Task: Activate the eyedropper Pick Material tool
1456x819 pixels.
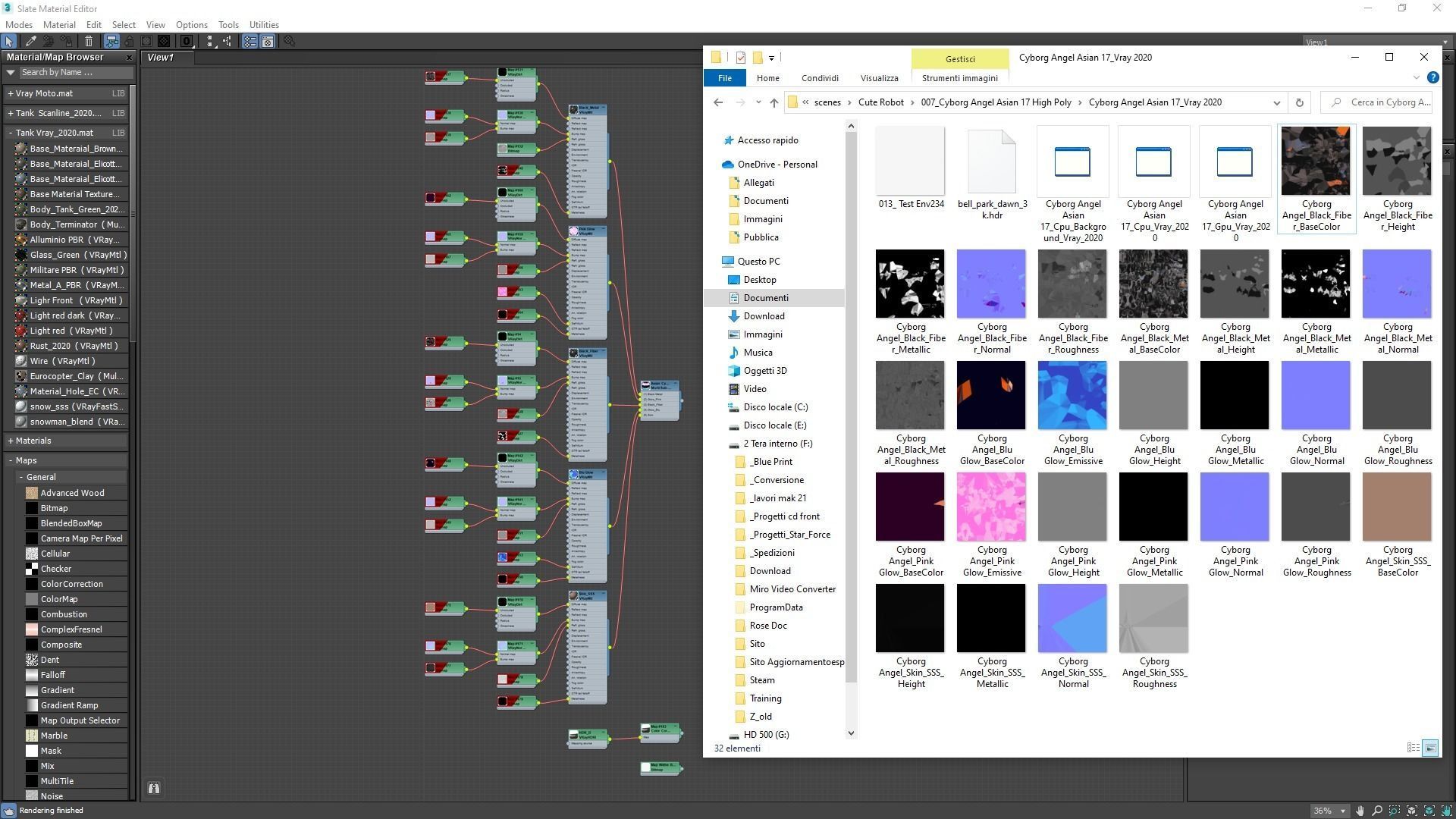Action: 31,42
